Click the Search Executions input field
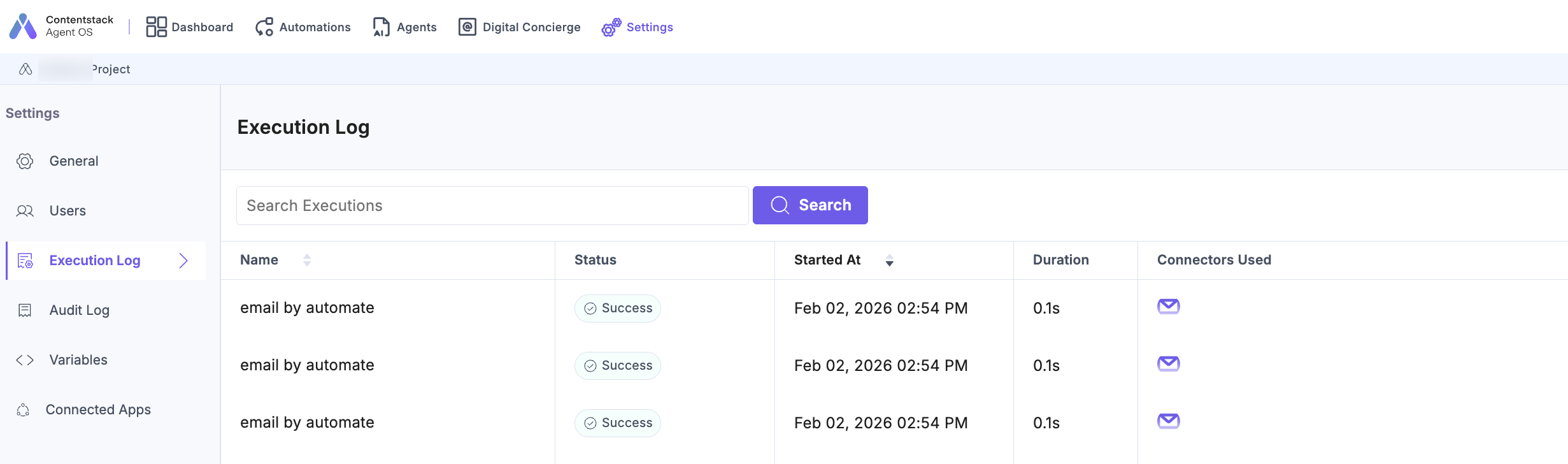The width and height of the screenshot is (1568, 464). [x=492, y=205]
